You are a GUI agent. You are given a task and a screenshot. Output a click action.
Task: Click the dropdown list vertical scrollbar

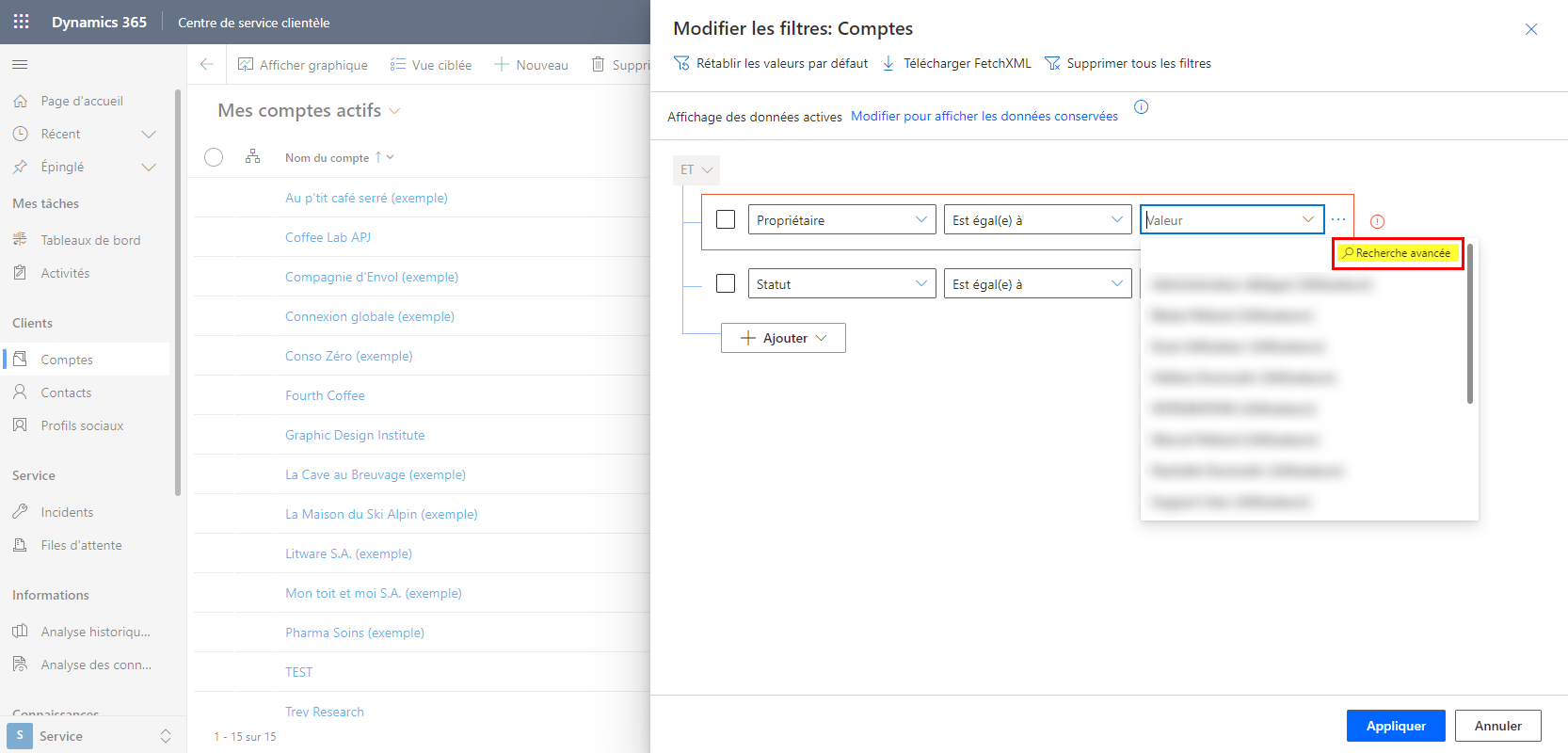(1469, 325)
